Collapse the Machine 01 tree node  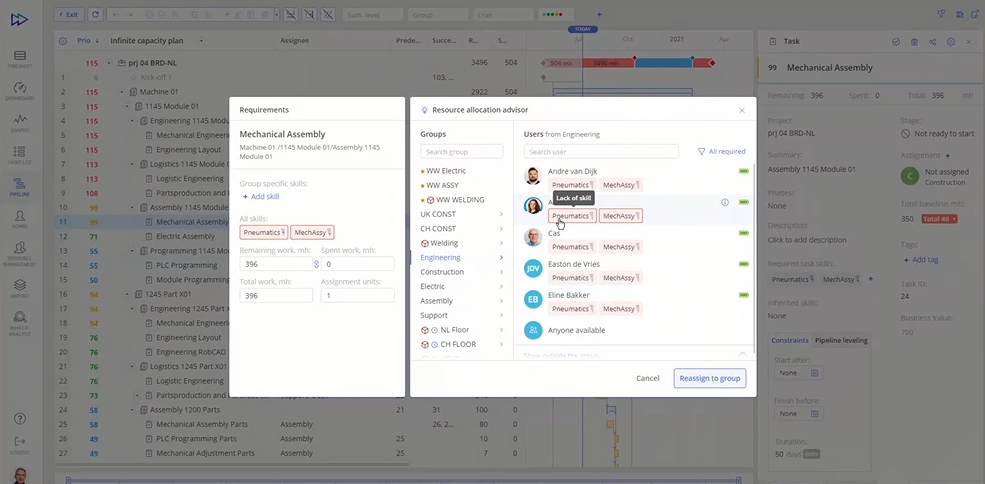point(122,91)
